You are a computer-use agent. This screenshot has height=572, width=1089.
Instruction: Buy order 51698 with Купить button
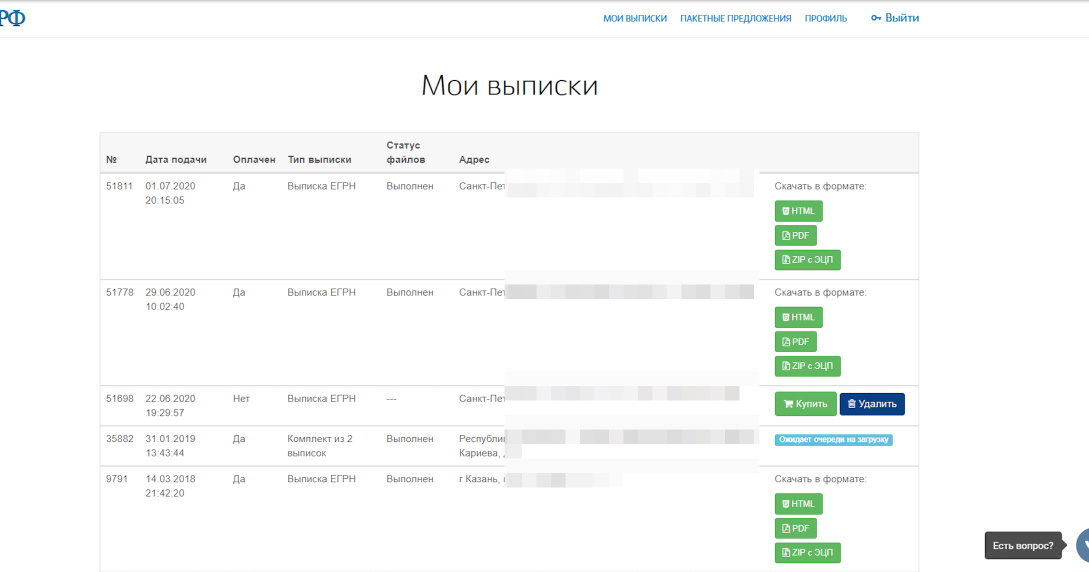point(806,404)
